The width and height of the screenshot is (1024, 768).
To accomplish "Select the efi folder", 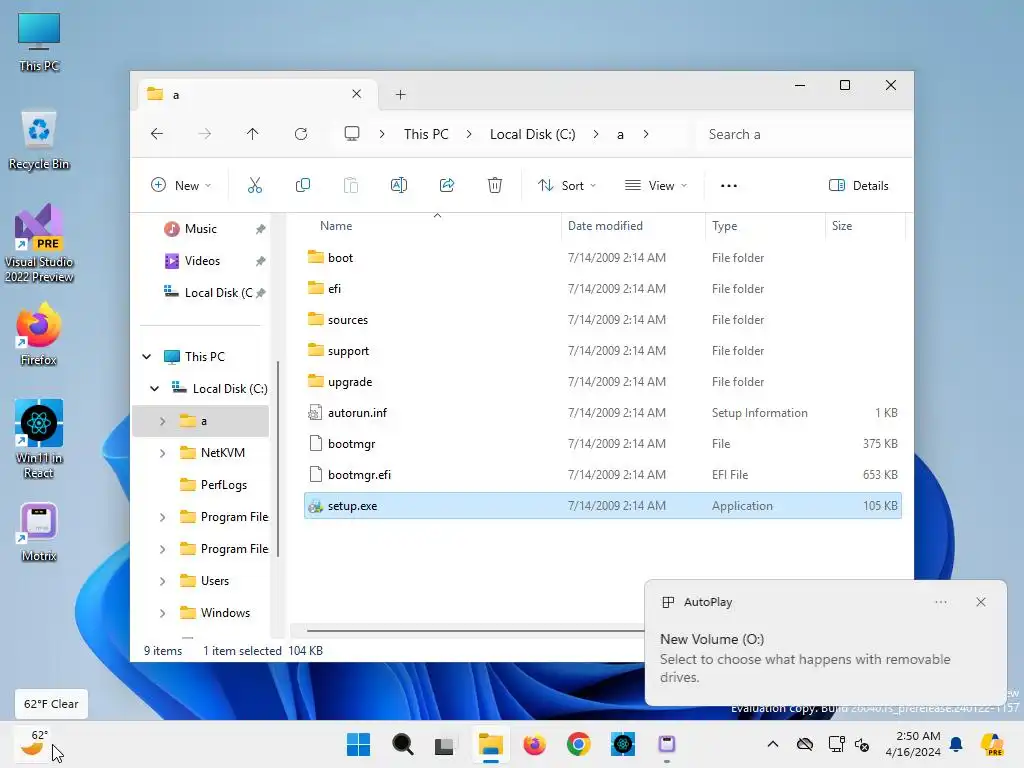I will coord(602,289).
